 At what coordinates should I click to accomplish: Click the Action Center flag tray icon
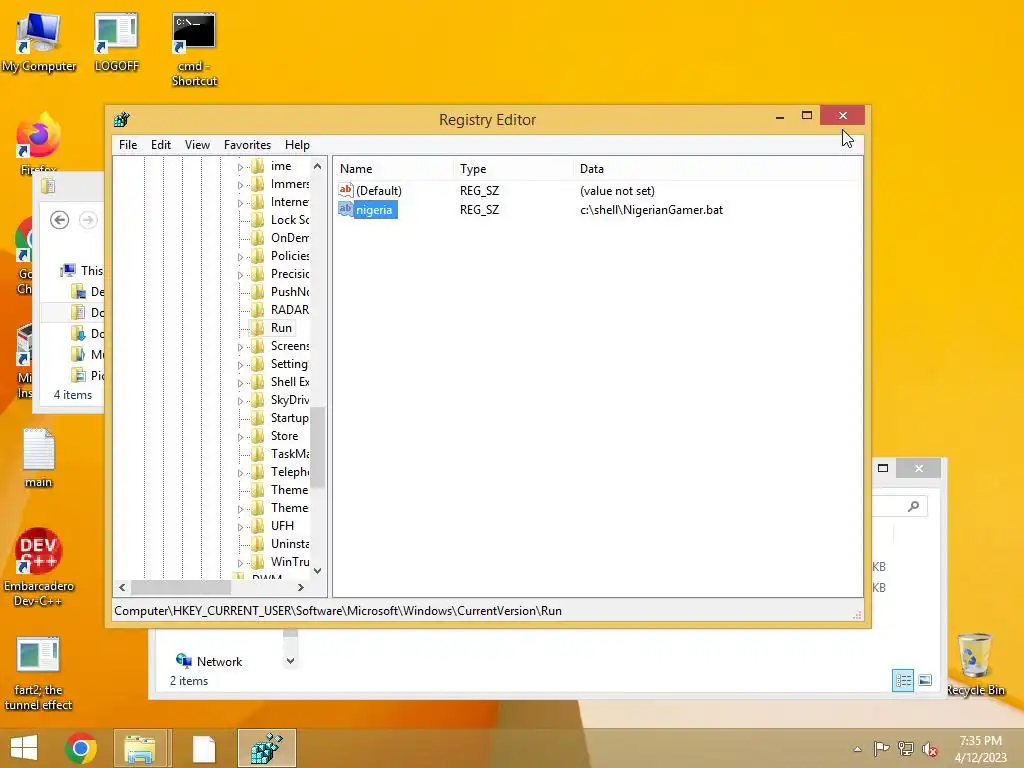point(882,749)
